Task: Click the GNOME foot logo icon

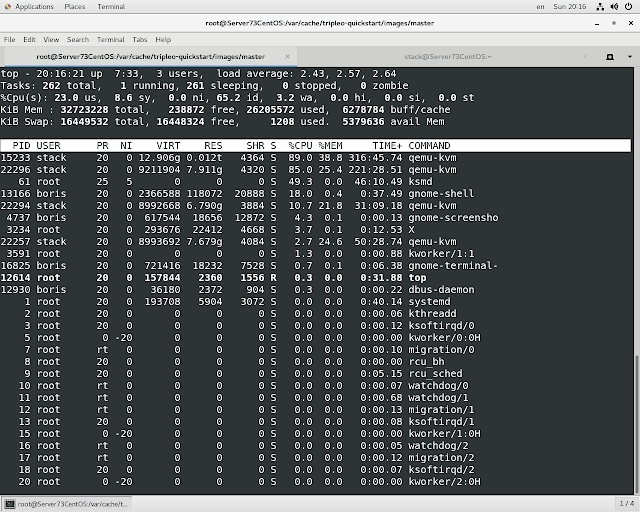Action: point(7,7)
